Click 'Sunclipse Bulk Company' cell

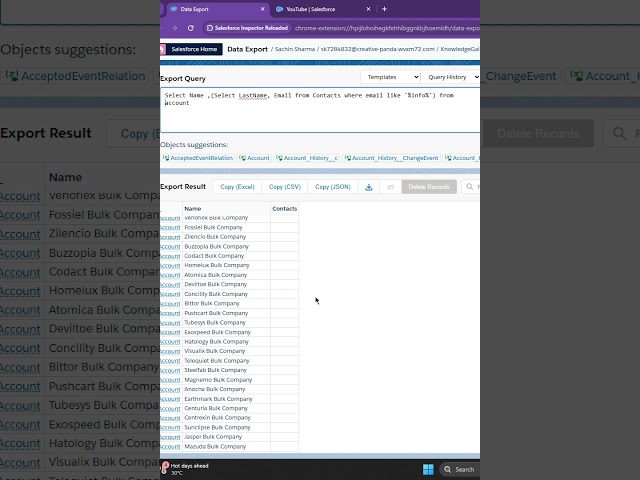click(226, 428)
